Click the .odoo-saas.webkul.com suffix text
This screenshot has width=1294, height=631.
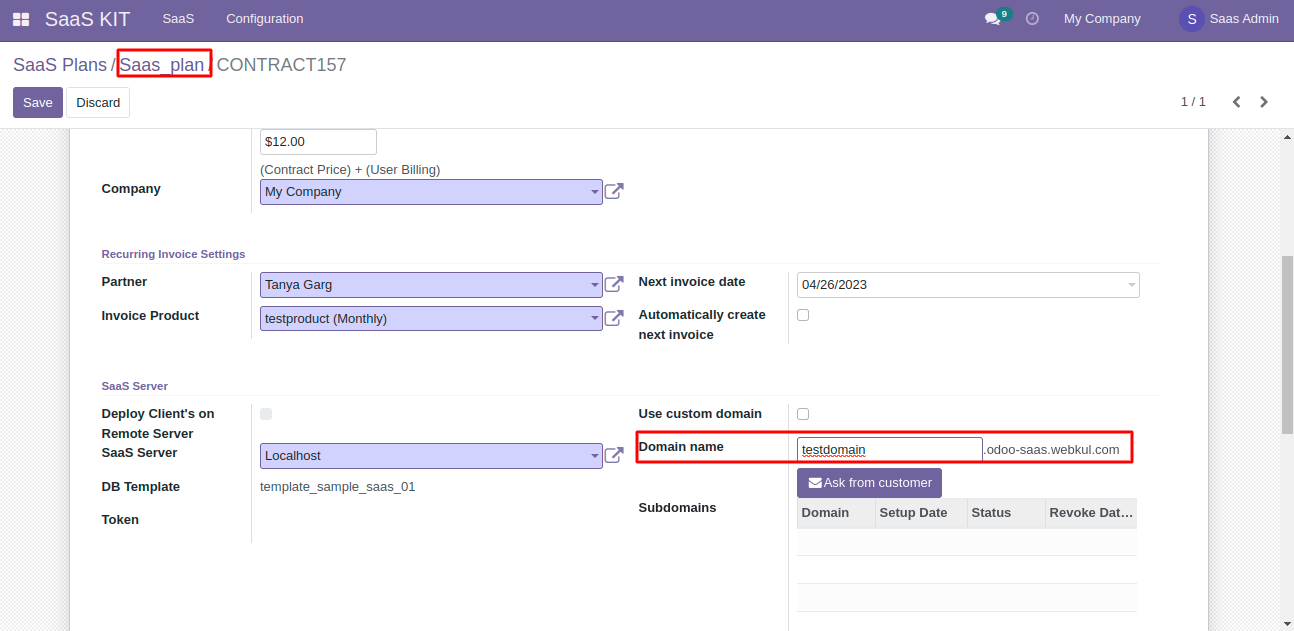coord(1052,450)
